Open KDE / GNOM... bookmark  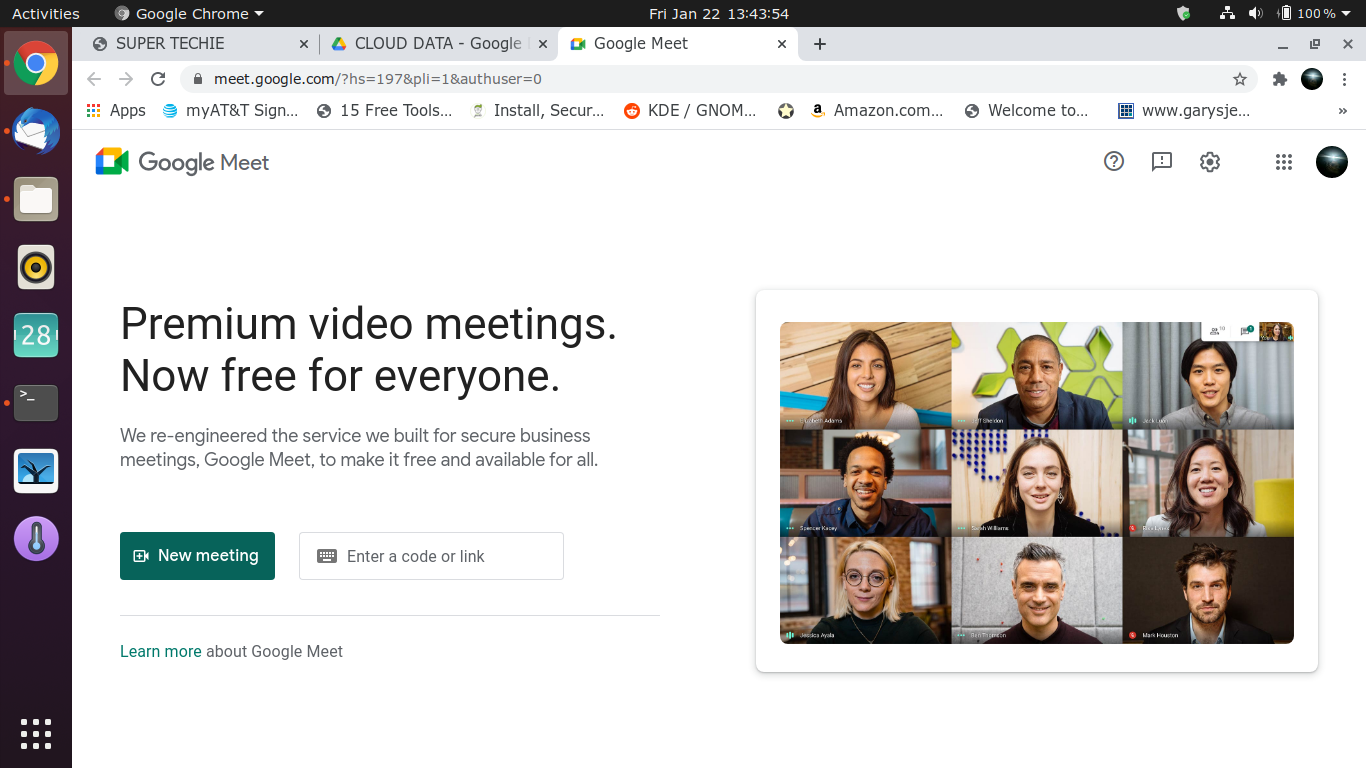point(691,111)
